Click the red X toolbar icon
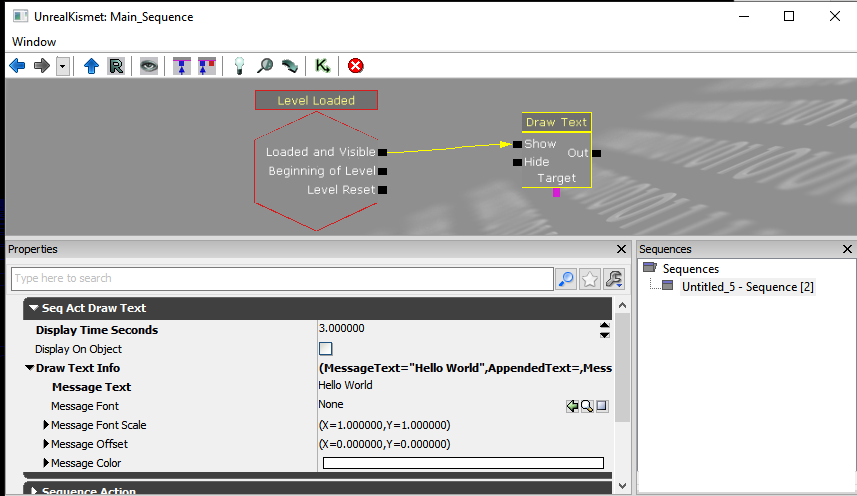857x496 pixels. pyautogui.click(x=355, y=66)
